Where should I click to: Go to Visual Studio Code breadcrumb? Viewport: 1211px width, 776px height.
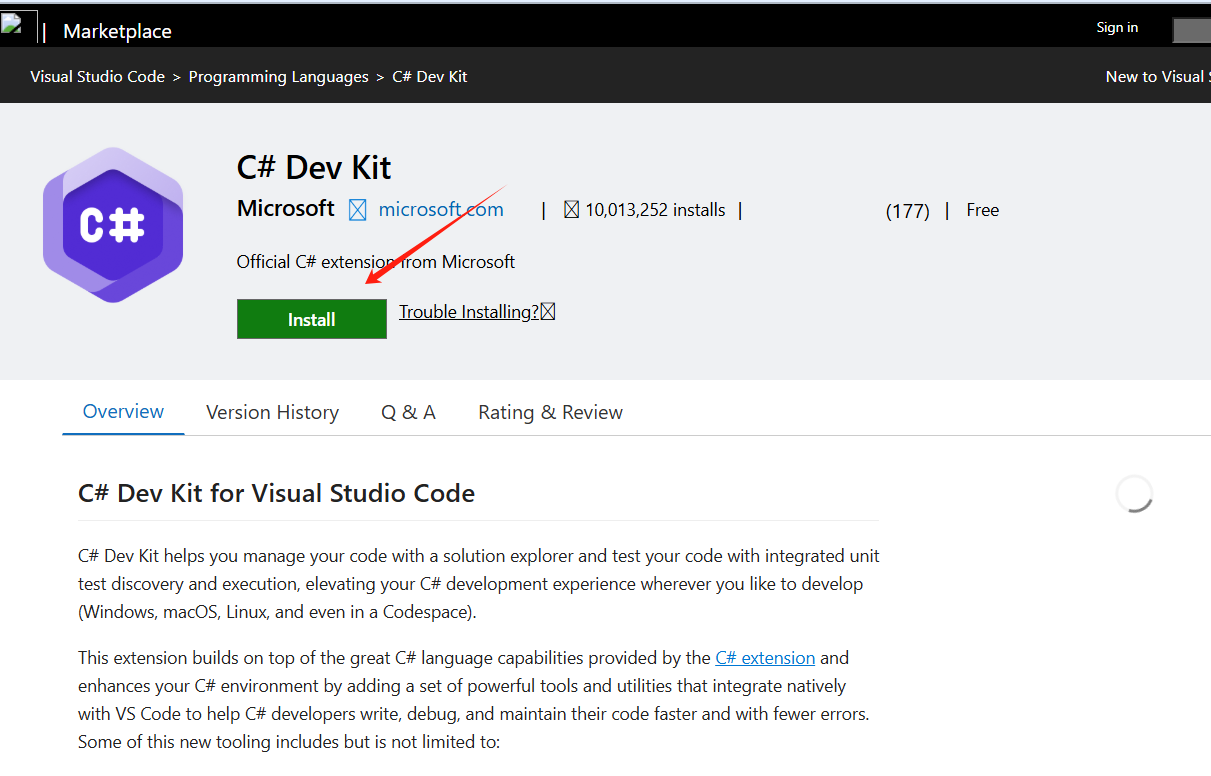tap(97, 77)
